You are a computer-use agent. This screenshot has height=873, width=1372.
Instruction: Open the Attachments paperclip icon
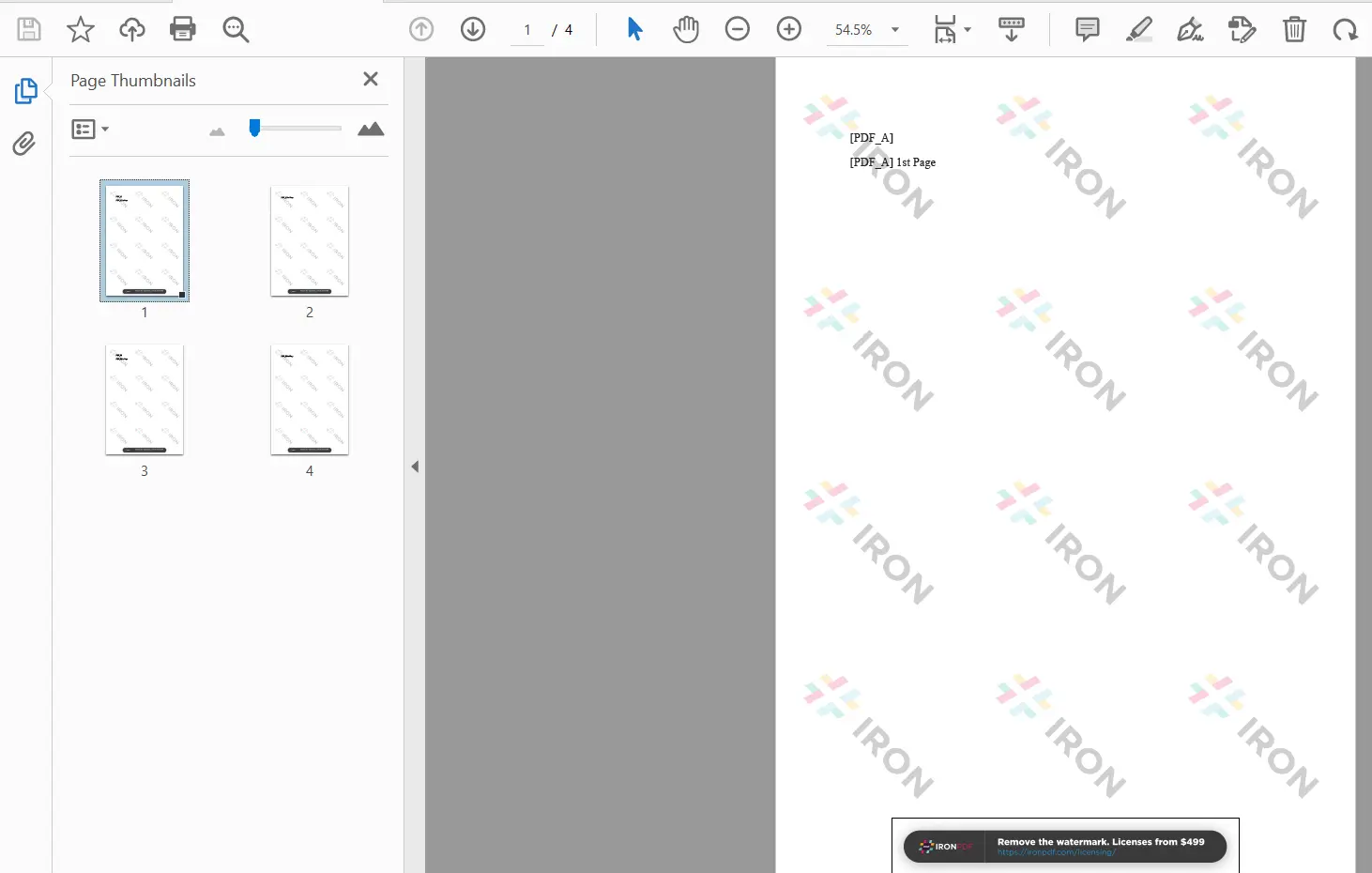point(24,143)
